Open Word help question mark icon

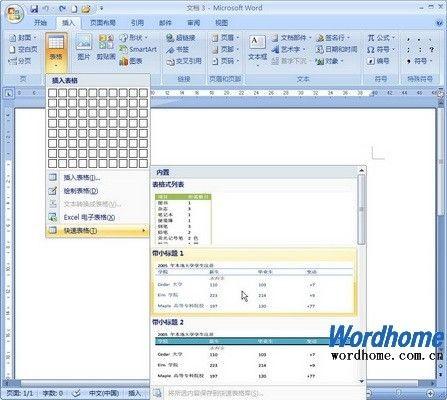coord(440,23)
